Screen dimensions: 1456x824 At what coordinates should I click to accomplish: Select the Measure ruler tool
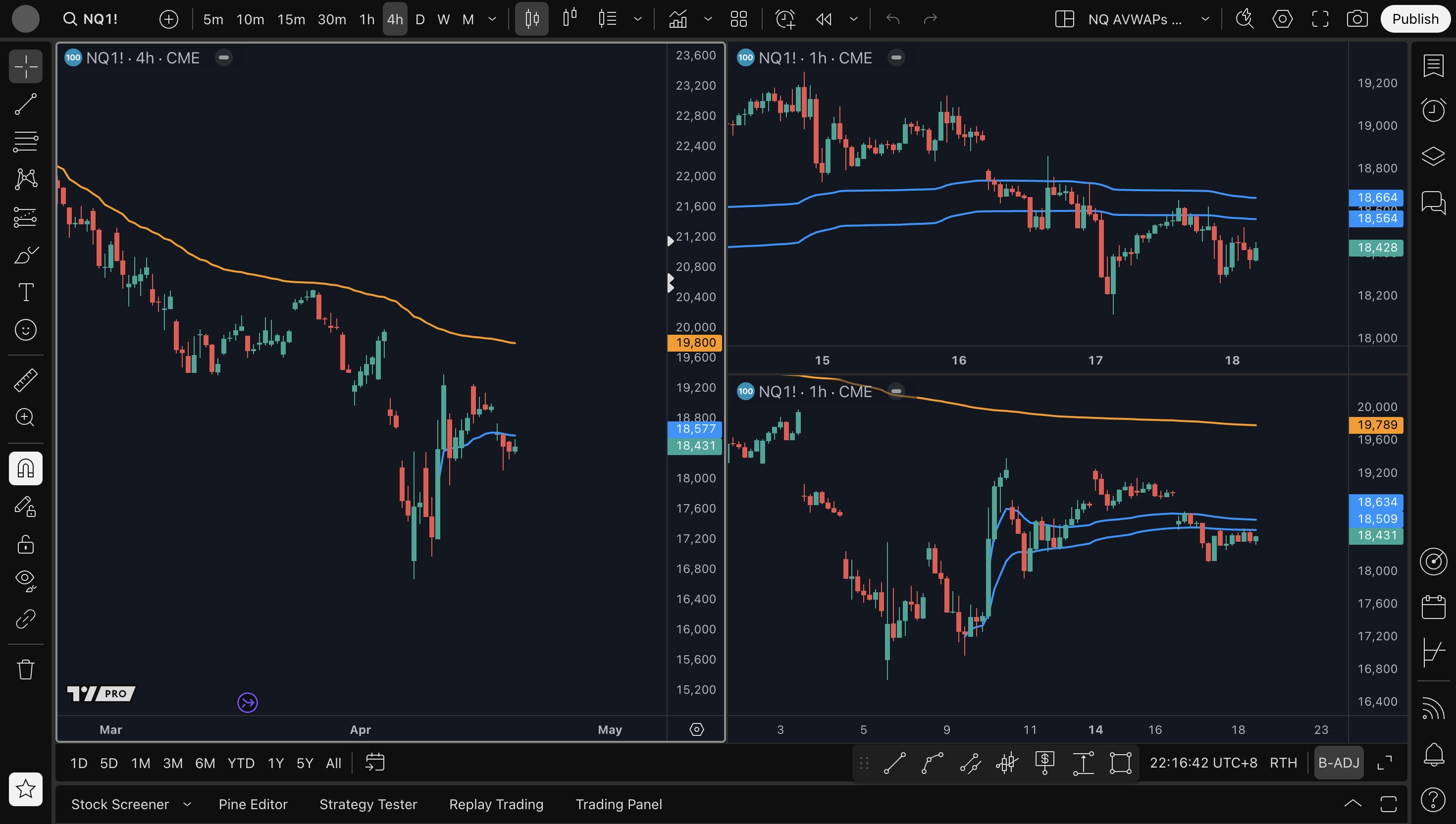click(x=25, y=380)
